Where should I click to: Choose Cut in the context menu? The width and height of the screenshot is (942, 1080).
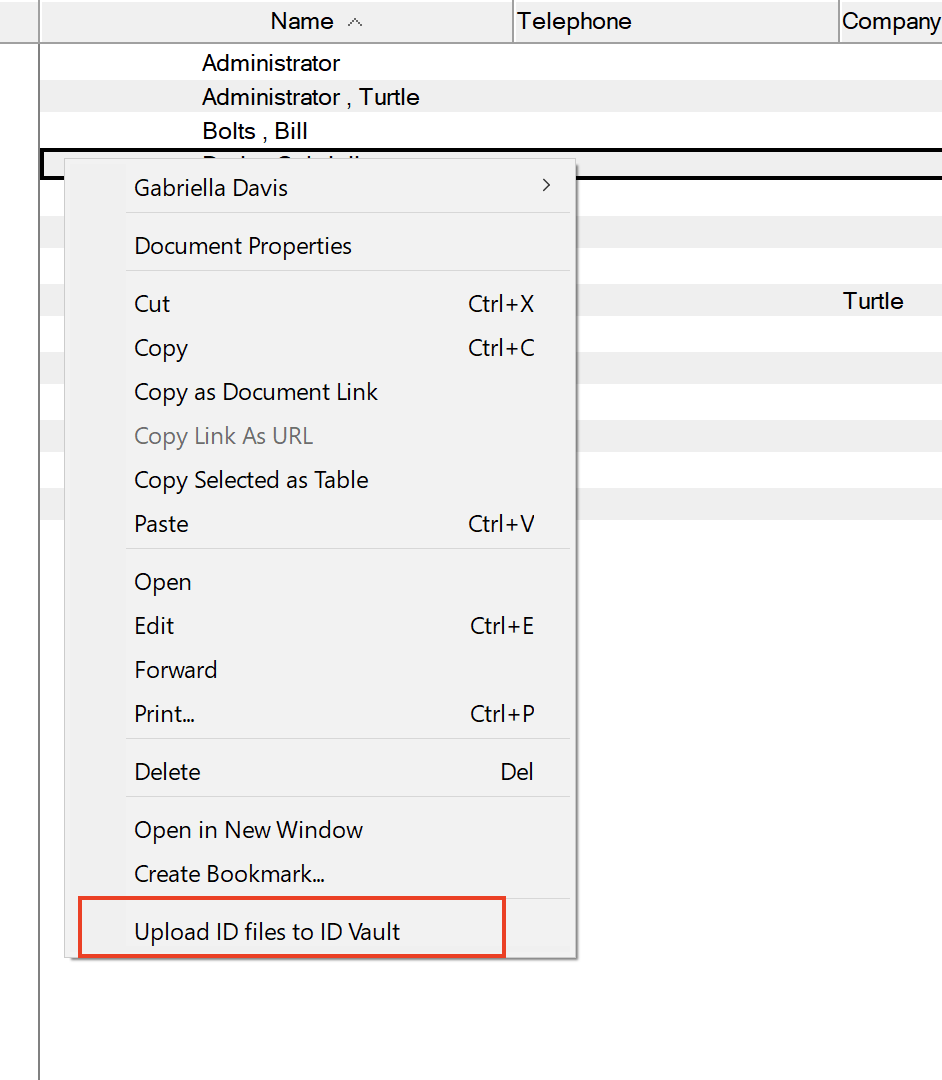(152, 304)
